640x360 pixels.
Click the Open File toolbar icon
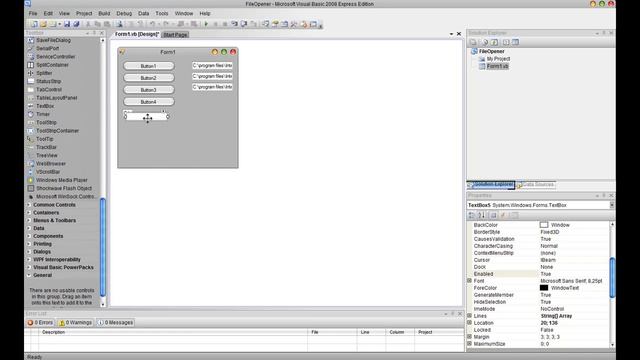coord(44,24)
